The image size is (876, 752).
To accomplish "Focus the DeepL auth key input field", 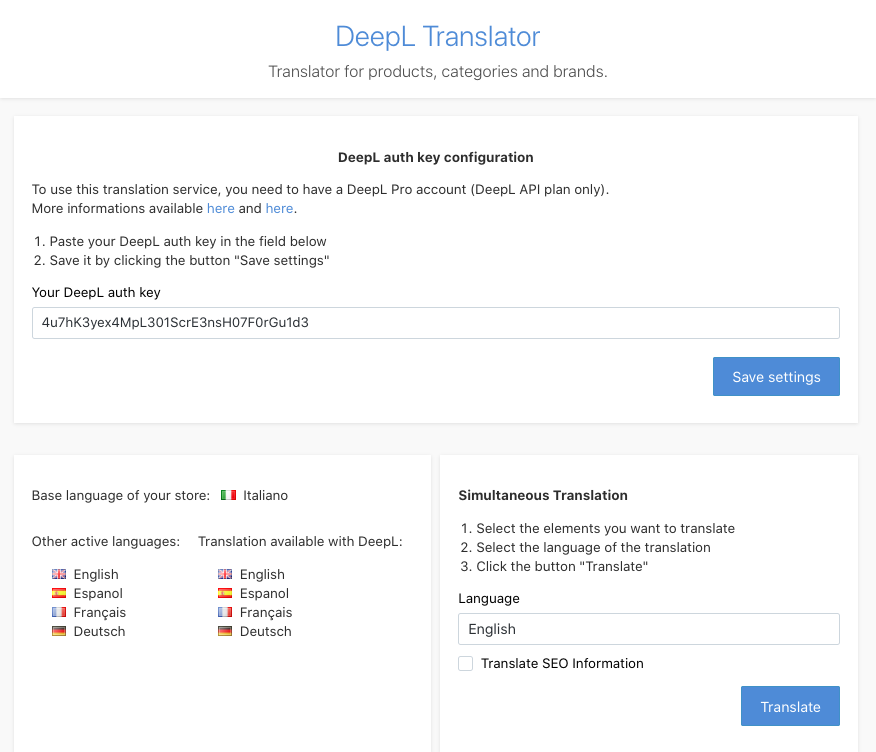I will [x=435, y=323].
